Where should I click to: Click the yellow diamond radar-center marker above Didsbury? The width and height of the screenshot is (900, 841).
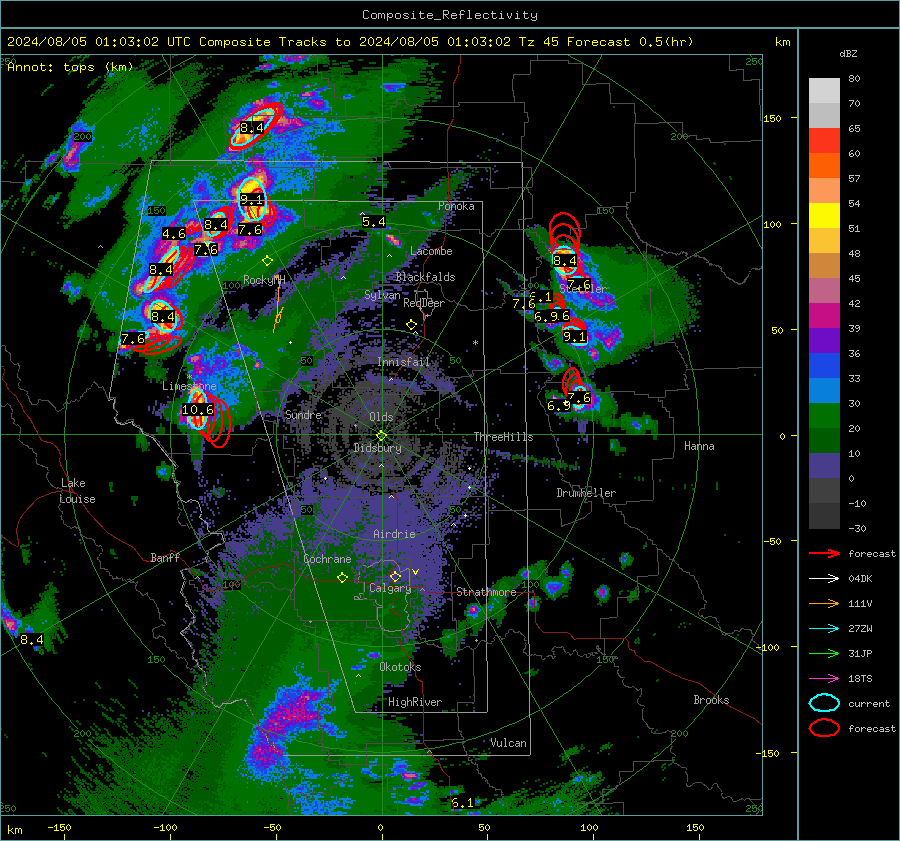click(x=381, y=436)
